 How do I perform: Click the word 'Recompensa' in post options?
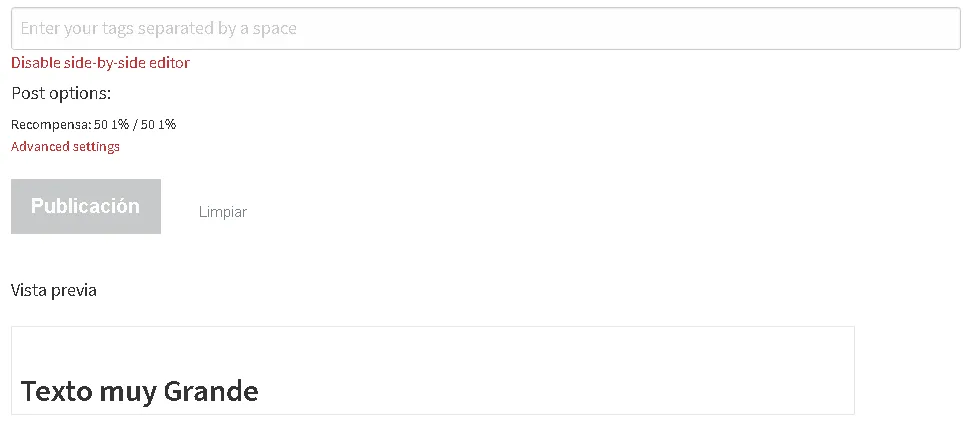(x=50, y=125)
